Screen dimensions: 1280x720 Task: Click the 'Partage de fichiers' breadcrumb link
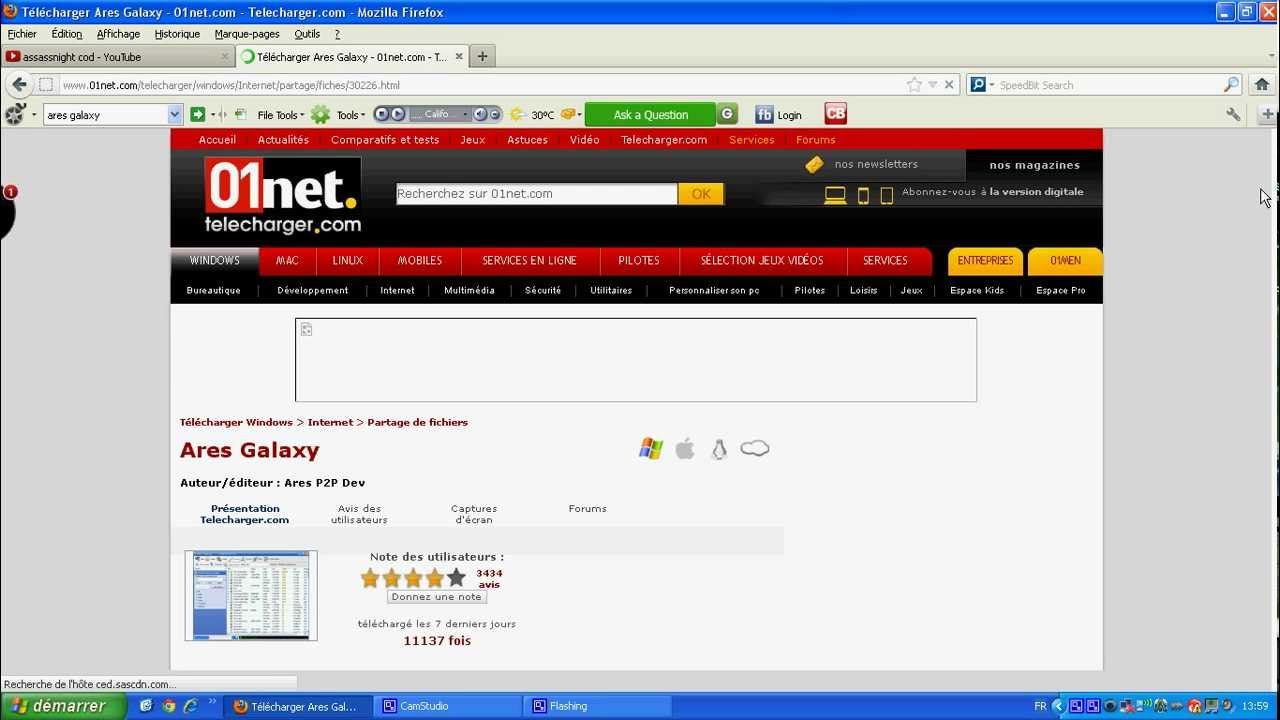(417, 422)
